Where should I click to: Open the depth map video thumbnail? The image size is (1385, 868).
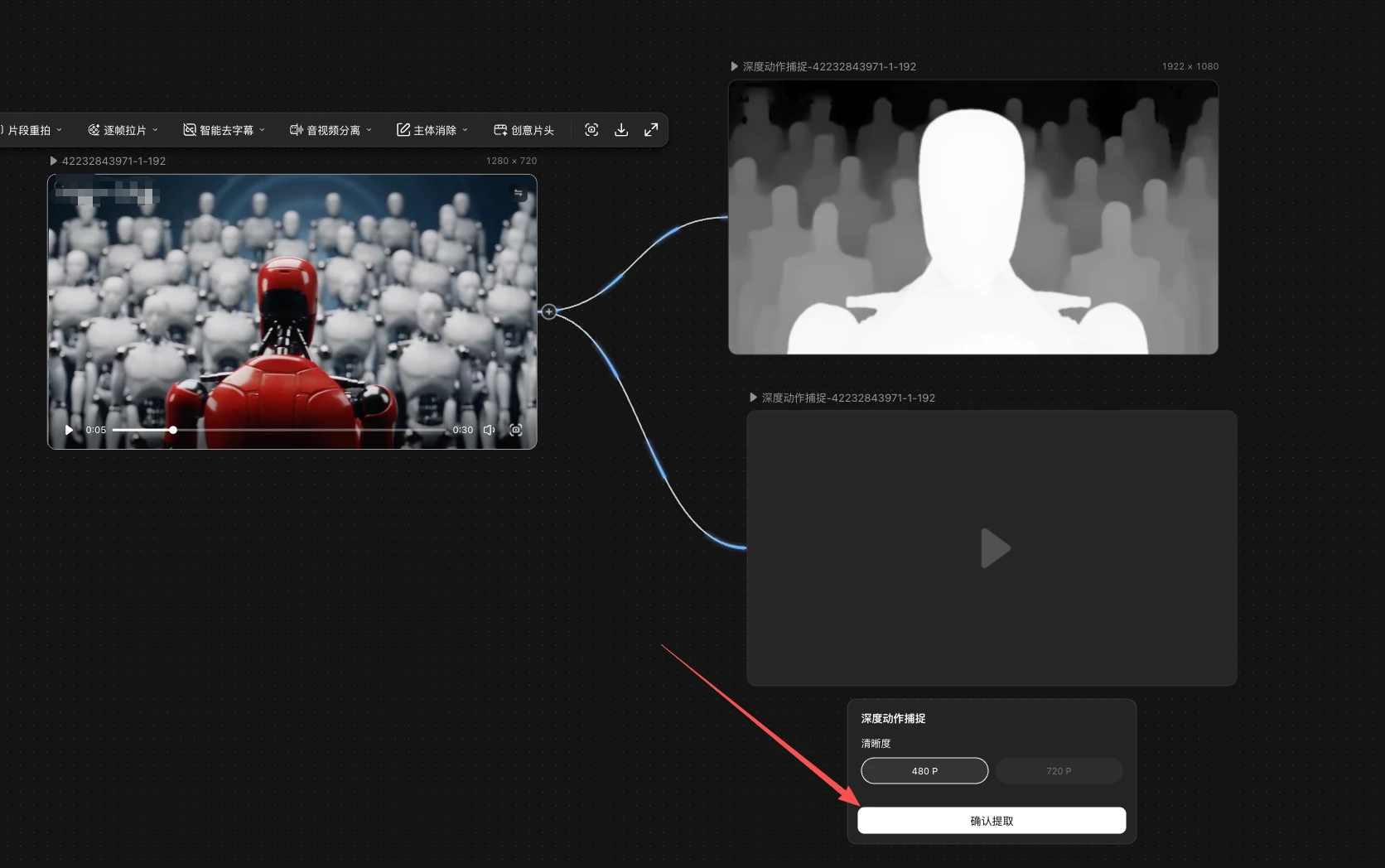point(973,217)
